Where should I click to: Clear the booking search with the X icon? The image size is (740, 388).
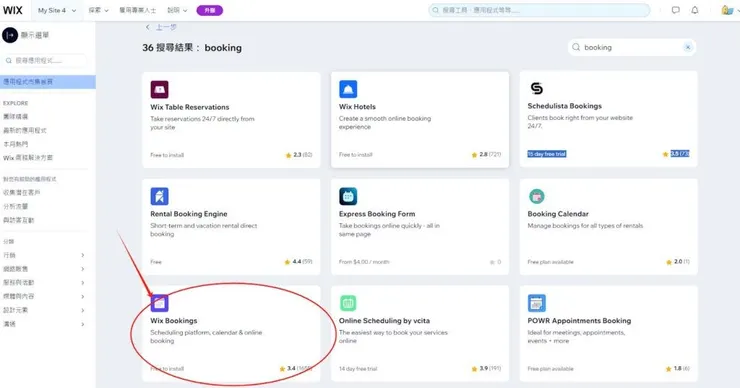pos(688,47)
